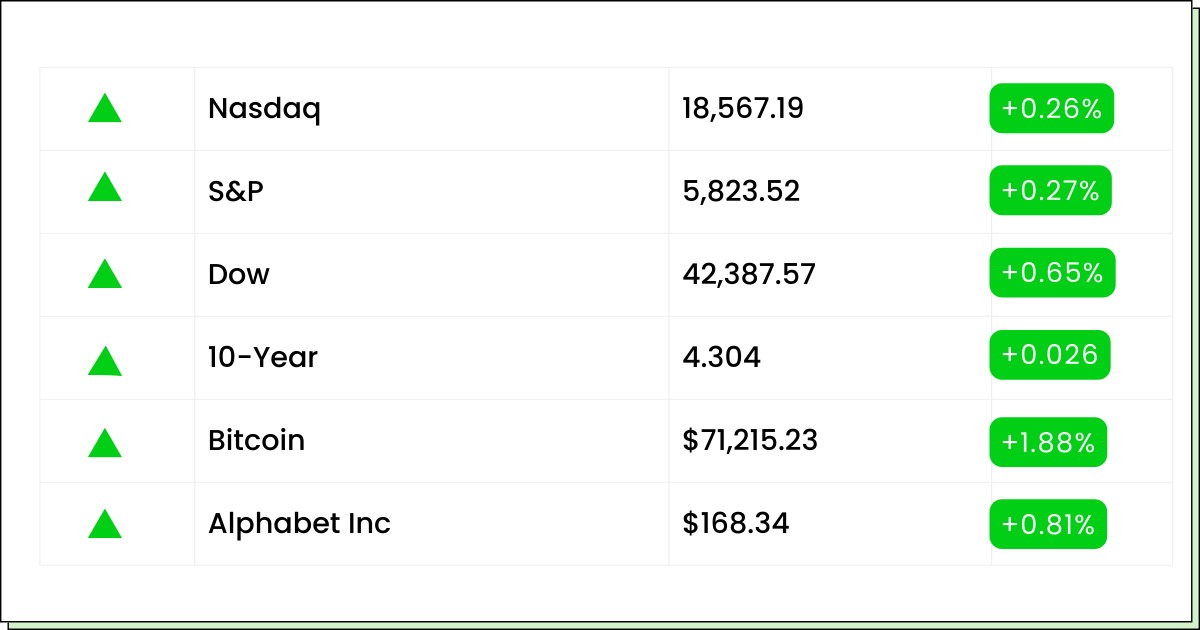Click the +0.26% change badge
The width and height of the screenshot is (1200, 630).
(1052, 108)
